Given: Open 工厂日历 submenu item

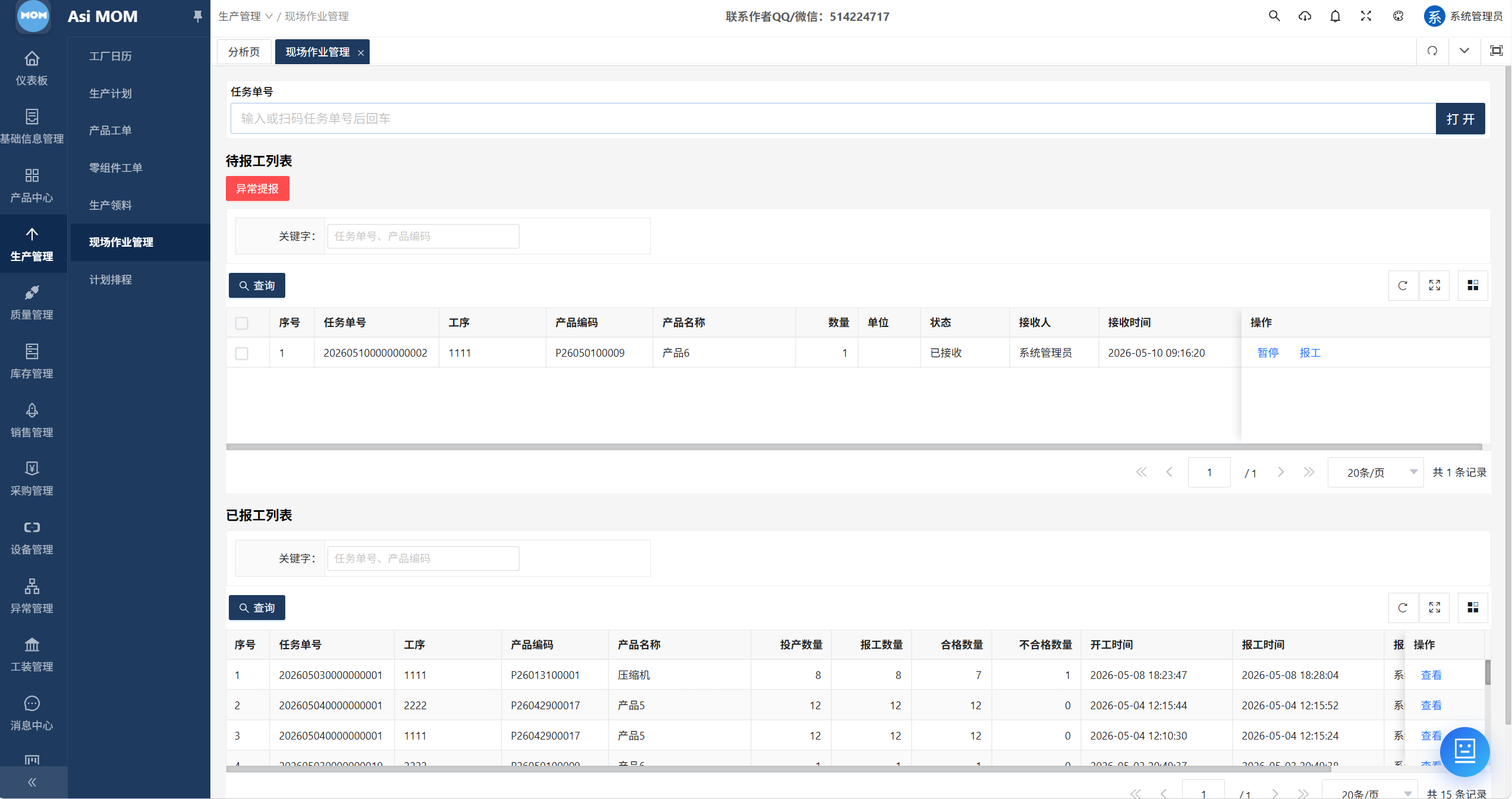Looking at the screenshot, I should tap(111, 56).
